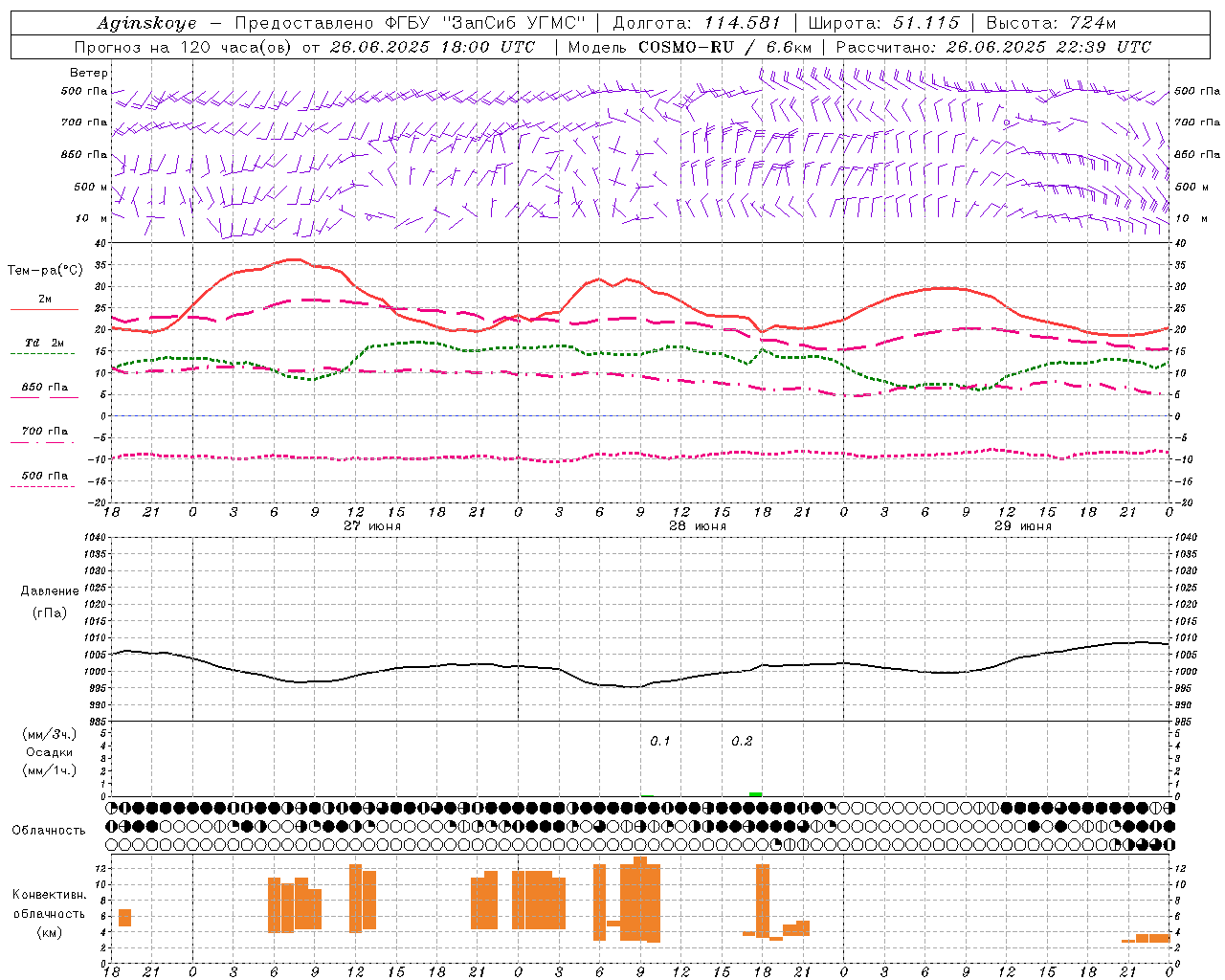Click the "Ветер" wind panel label
Screen dimensions: 1225x980
click(x=89, y=73)
